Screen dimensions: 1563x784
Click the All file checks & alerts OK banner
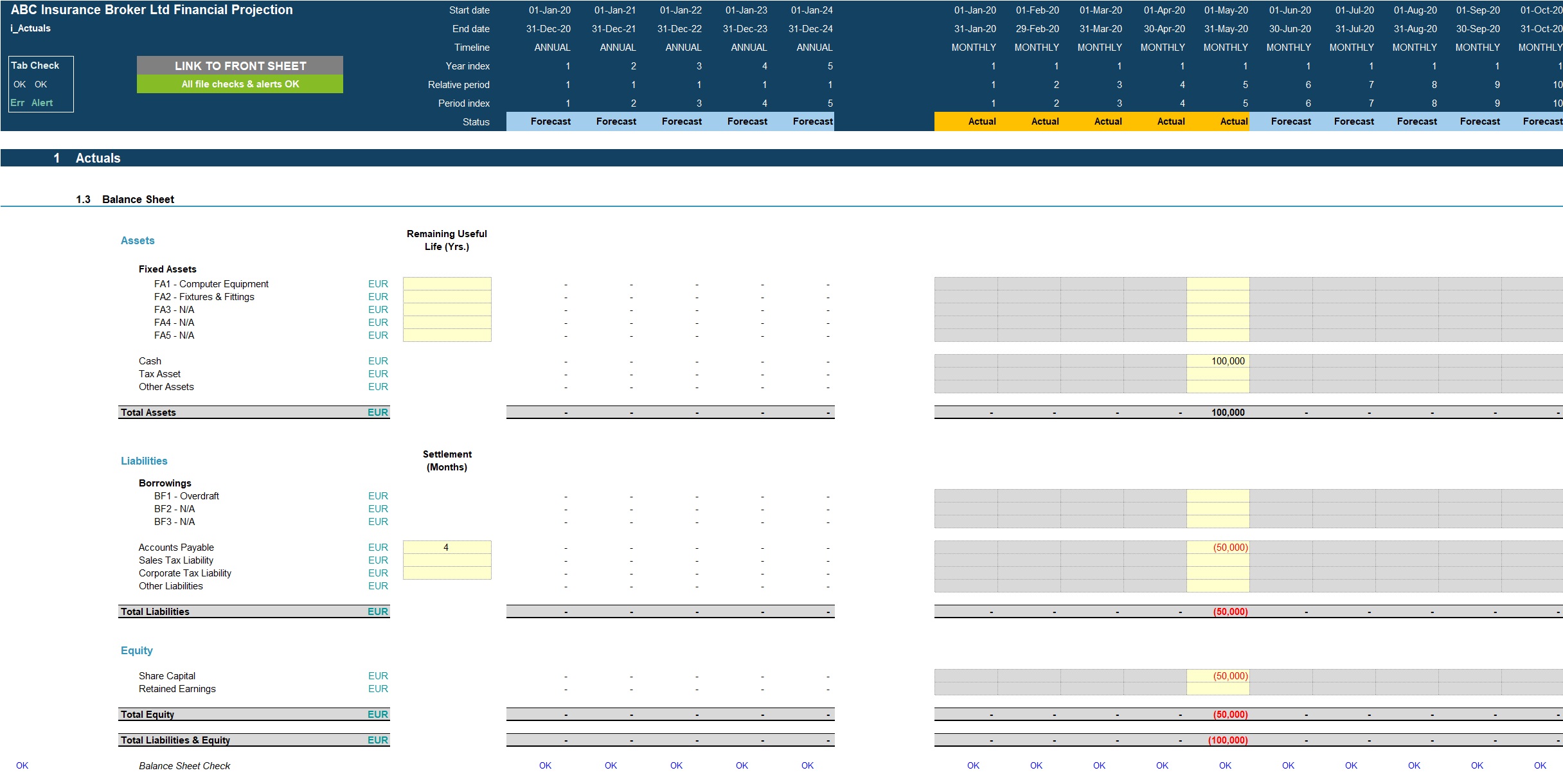[x=240, y=84]
